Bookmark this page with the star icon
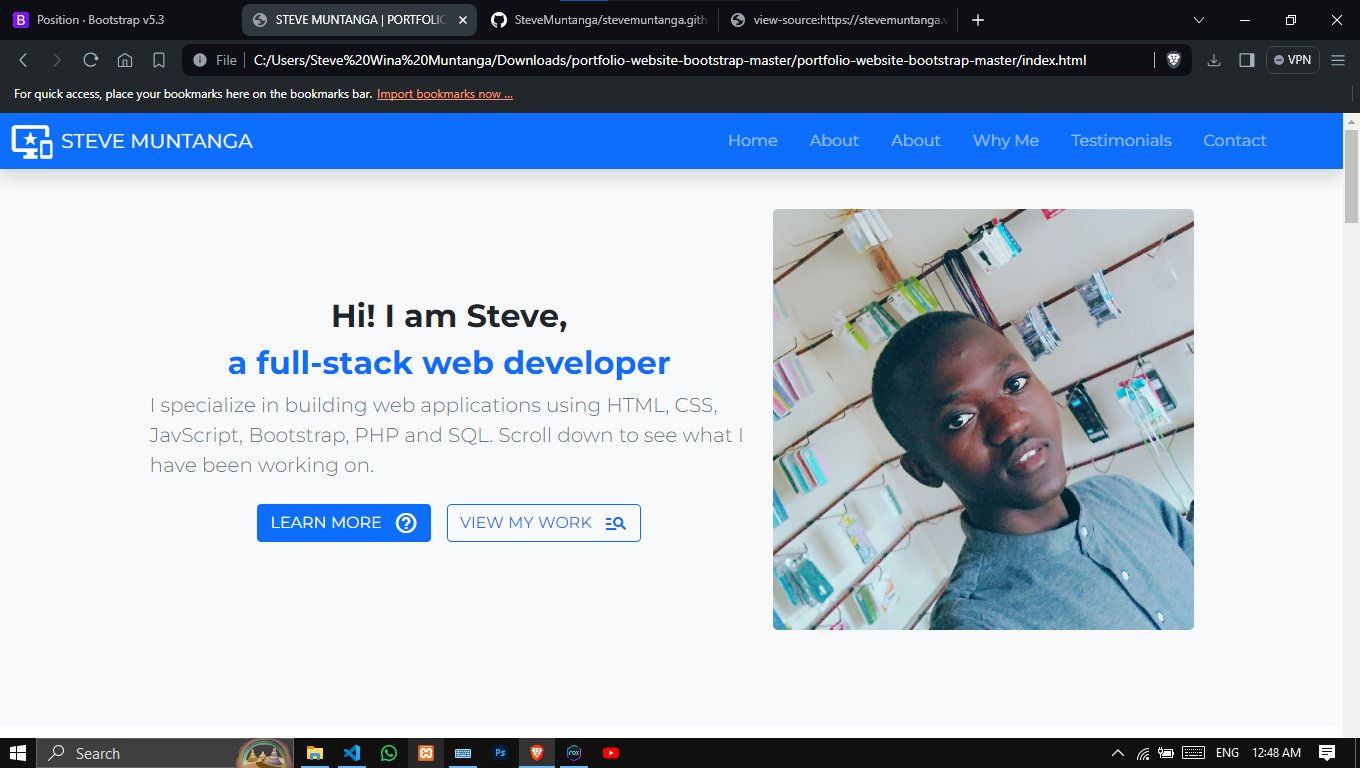The width and height of the screenshot is (1360, 768). (159, 60)
